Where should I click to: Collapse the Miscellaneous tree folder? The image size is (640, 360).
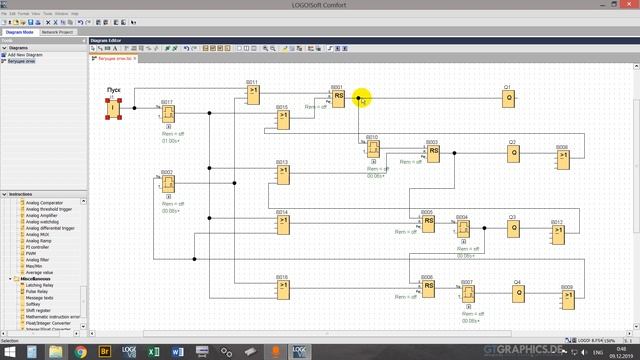[x=11, y=279]
